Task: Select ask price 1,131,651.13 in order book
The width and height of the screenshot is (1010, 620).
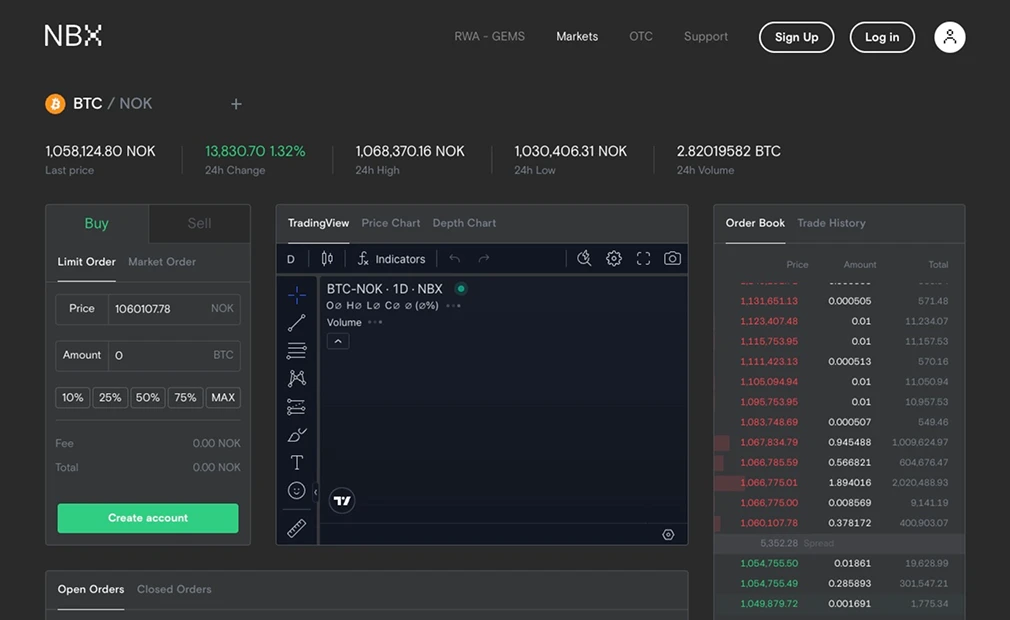Action: coord(769,301)
